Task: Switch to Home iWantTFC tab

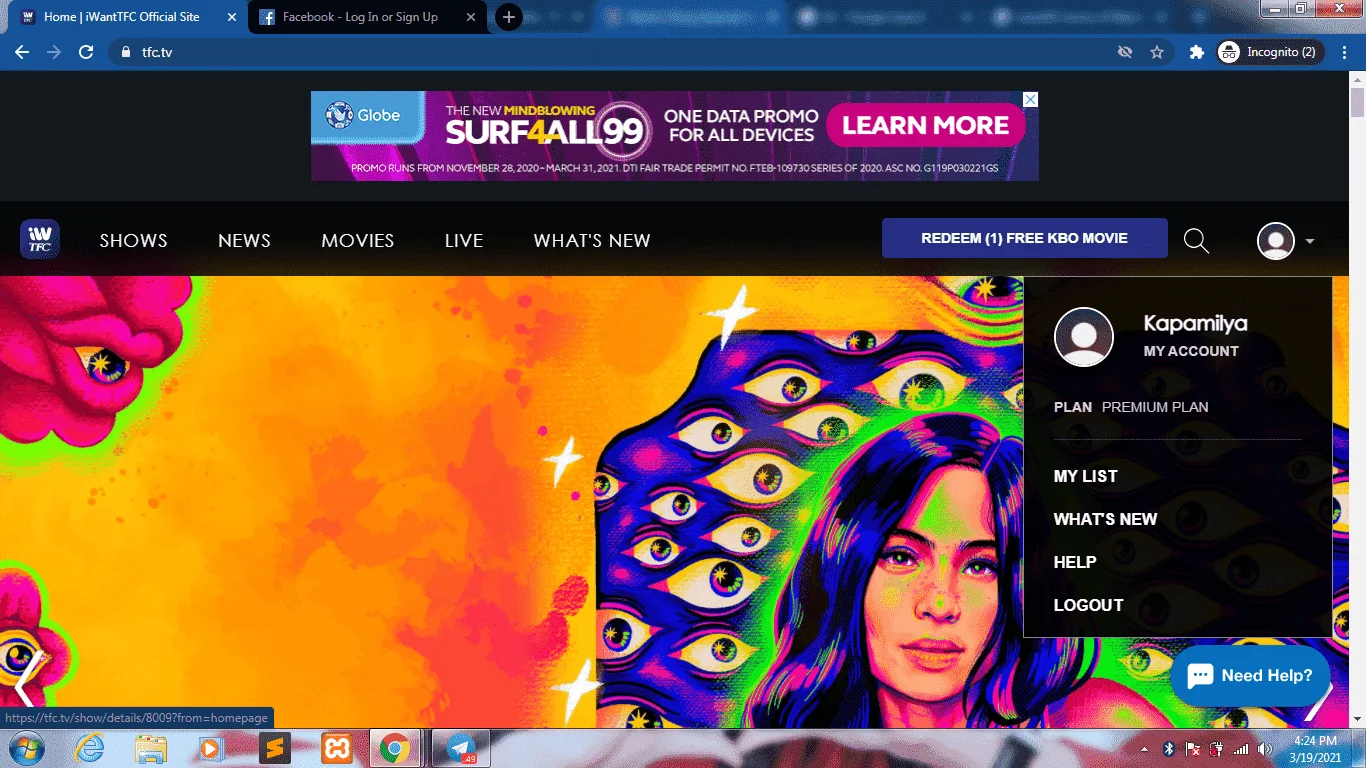Action: [x=121, y=17]
